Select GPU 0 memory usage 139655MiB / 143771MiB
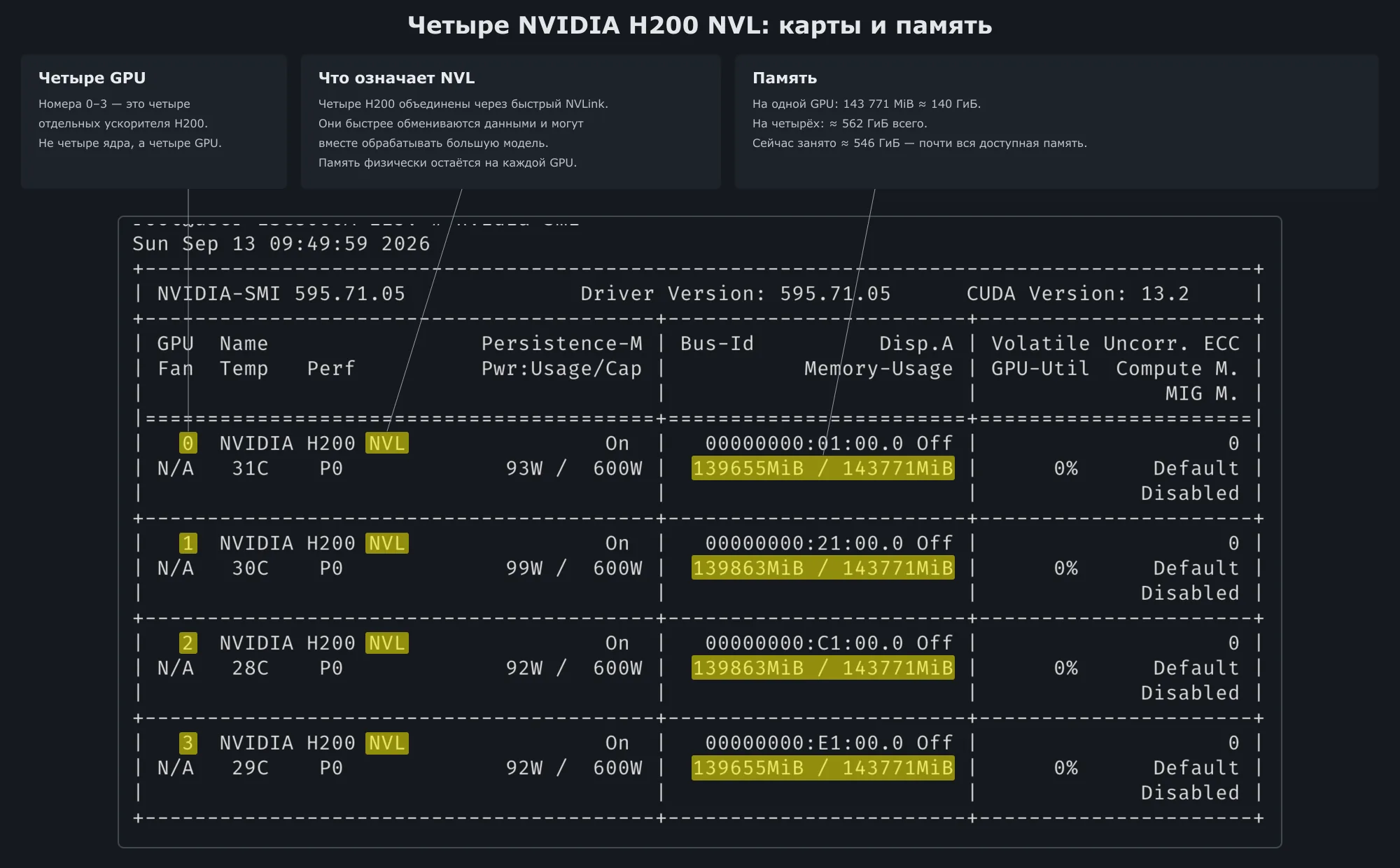The image size is (1400, 868). tap(823, 468)
